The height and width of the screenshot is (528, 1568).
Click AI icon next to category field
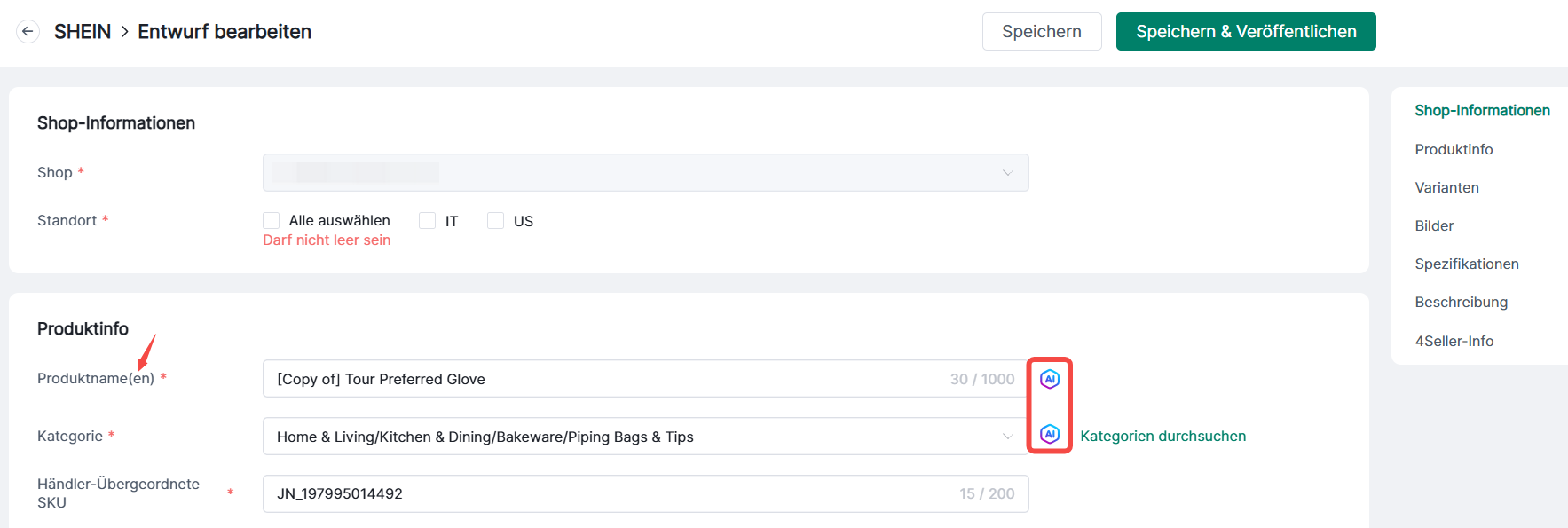click(x=1050, y=434)
